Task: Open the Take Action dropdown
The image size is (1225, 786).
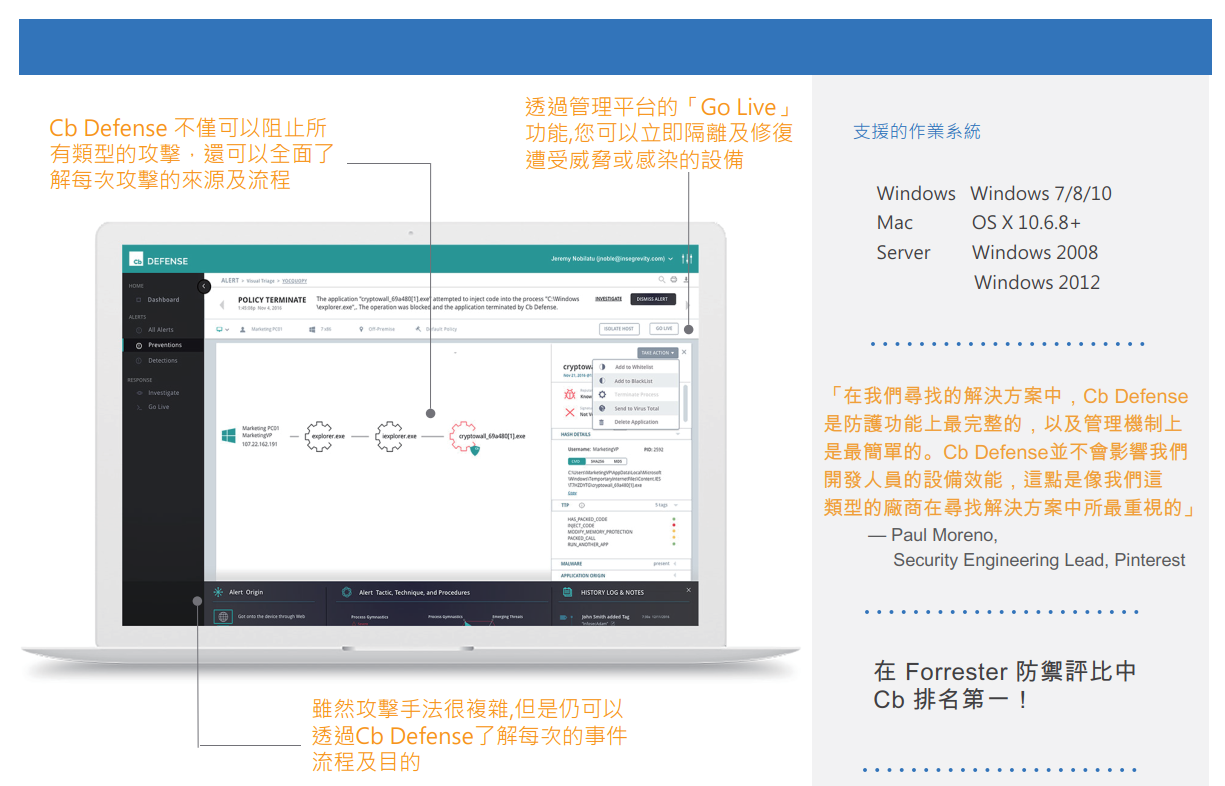Action: [657, 353]
